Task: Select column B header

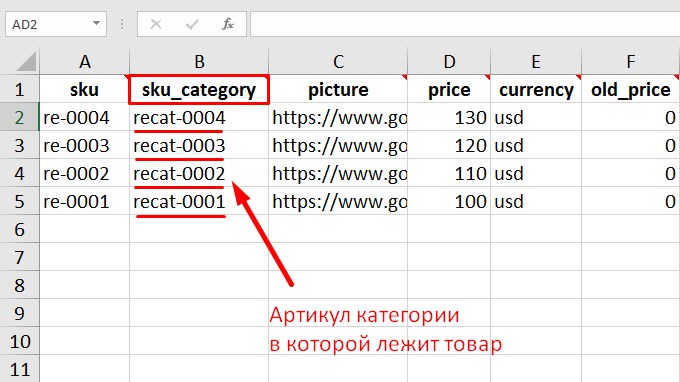Action: (199, 61)
